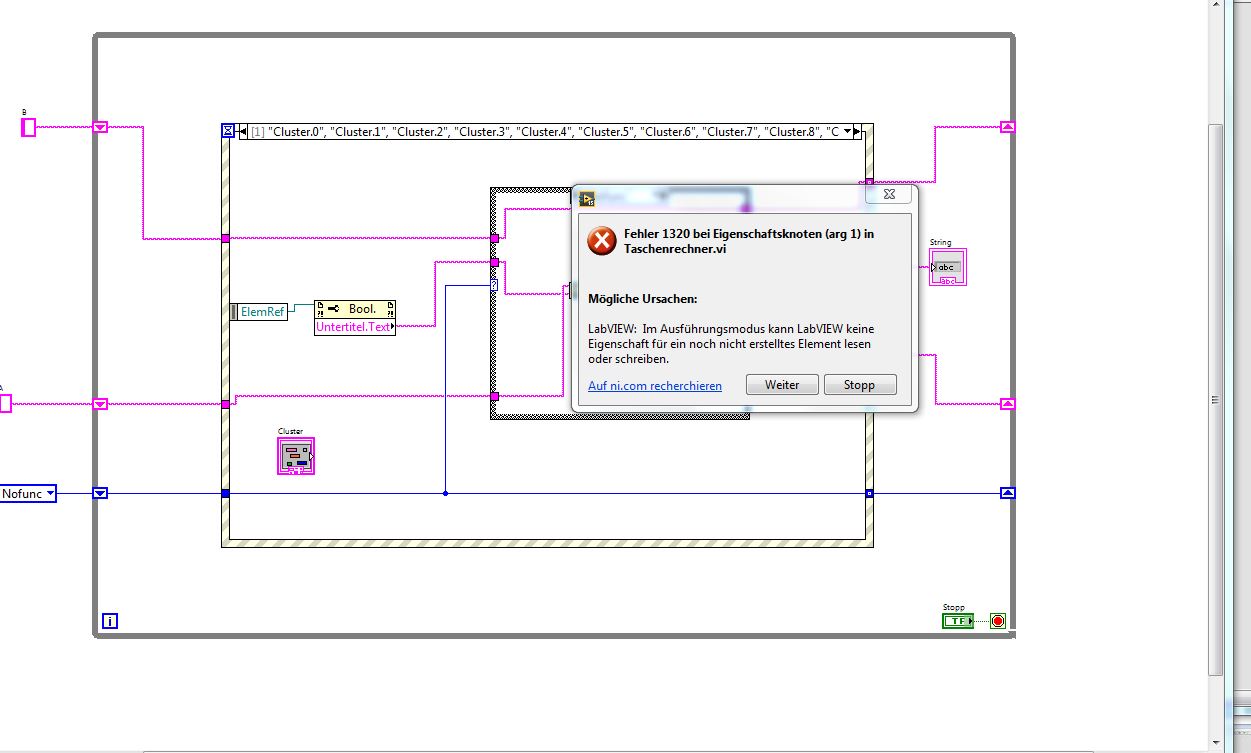This screenshot has width=1251, height=753.
Task: Select the event case label listing Cluster.0 to Cluster.8
Action: (x=545, y=131)
